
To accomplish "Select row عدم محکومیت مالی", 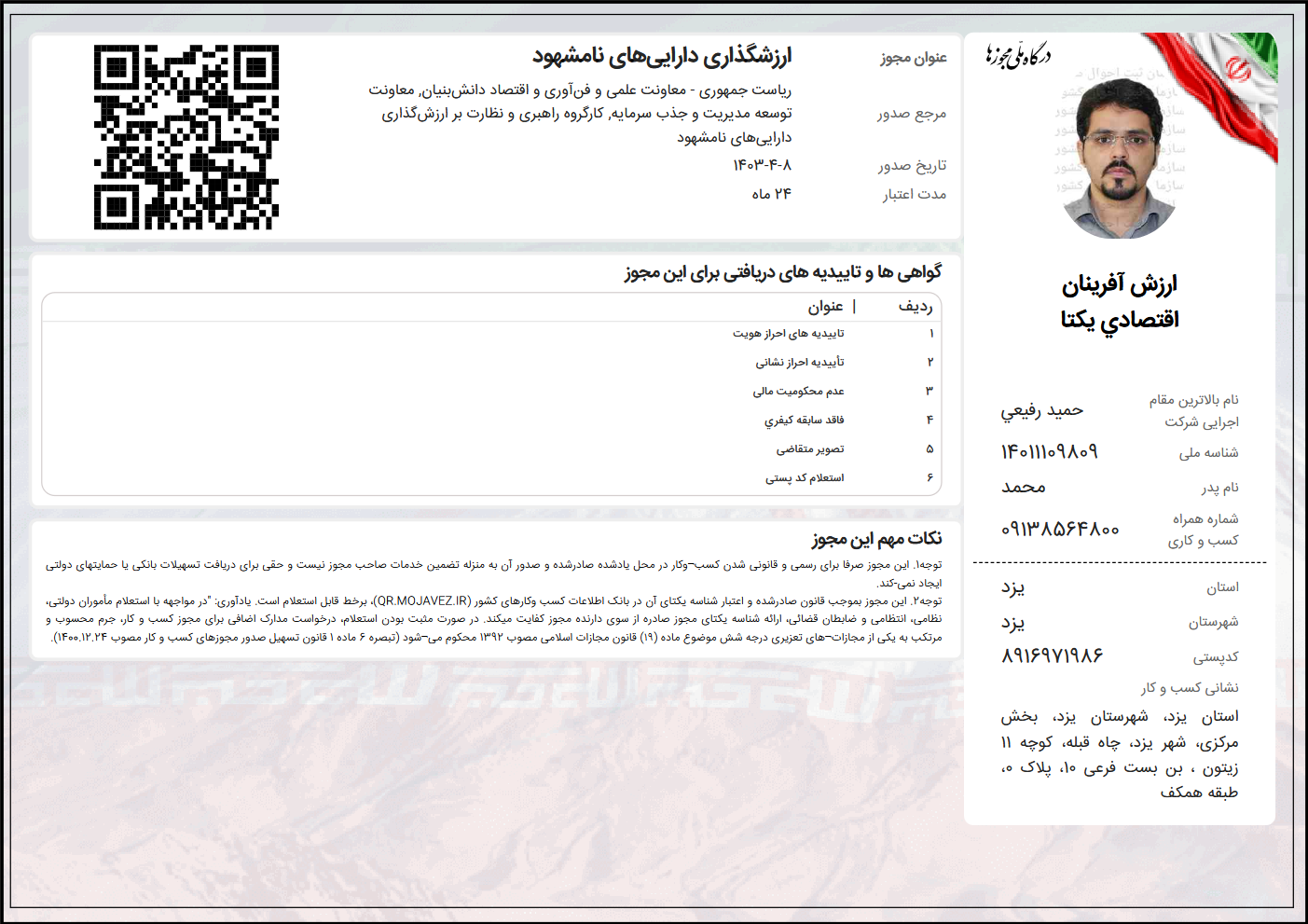I will pos(798,392).
